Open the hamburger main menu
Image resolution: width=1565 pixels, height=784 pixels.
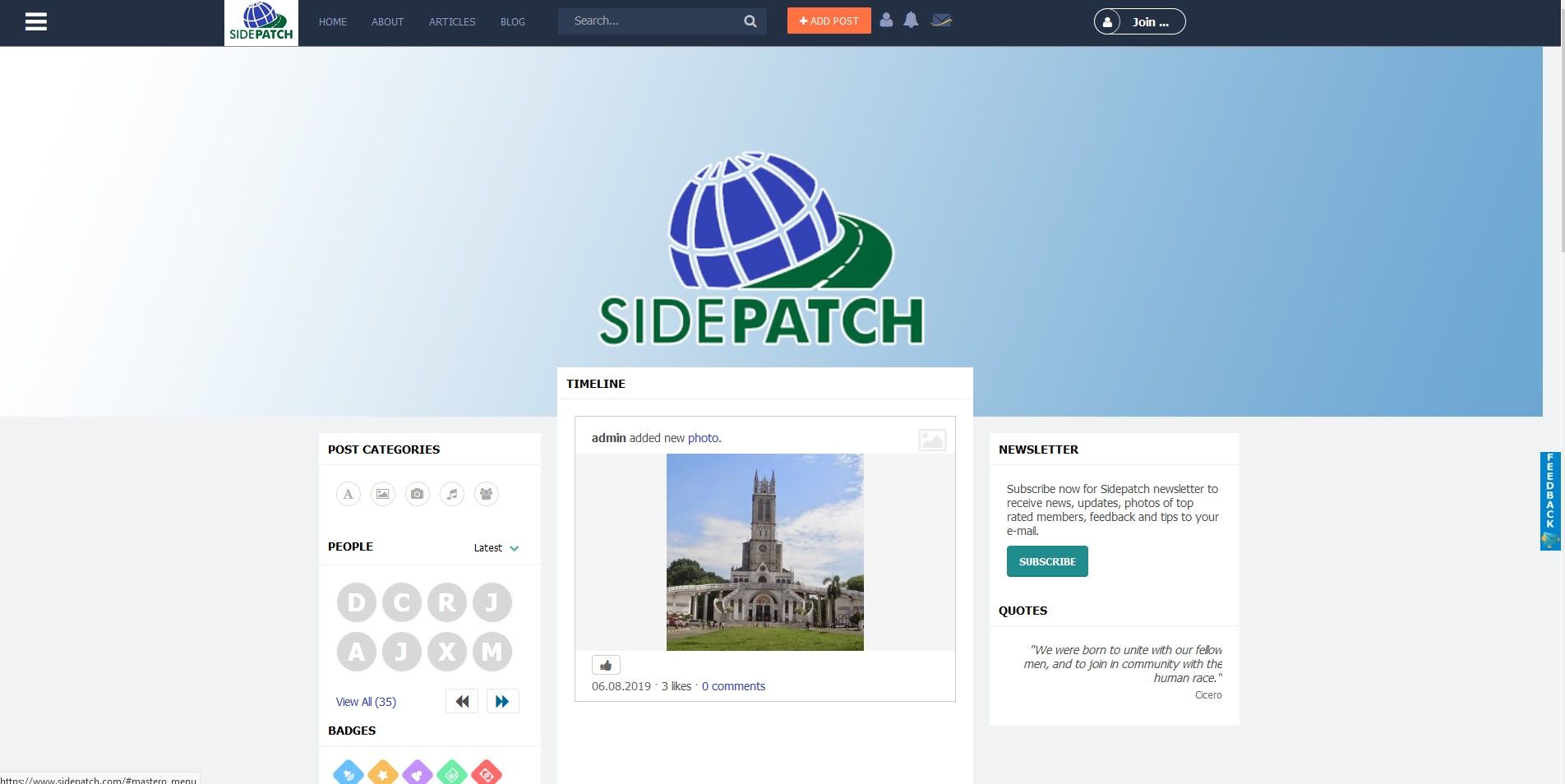click(x=35, y=22)
